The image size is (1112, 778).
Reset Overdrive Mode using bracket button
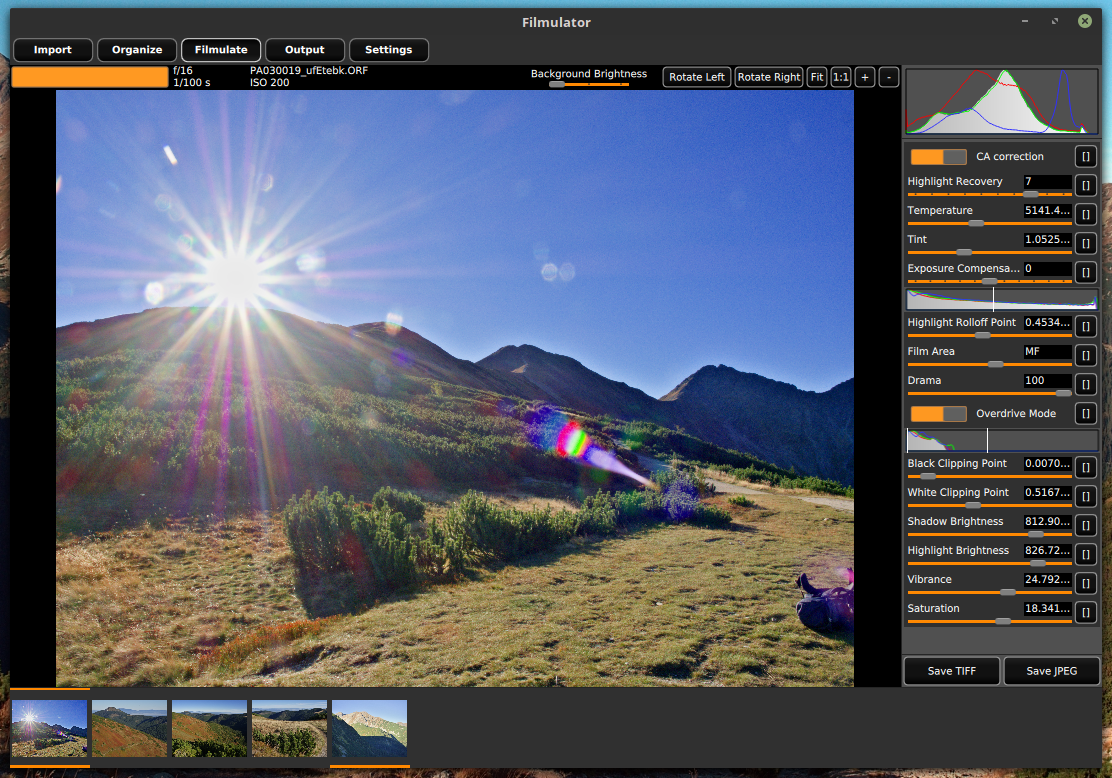[1086, 414]
